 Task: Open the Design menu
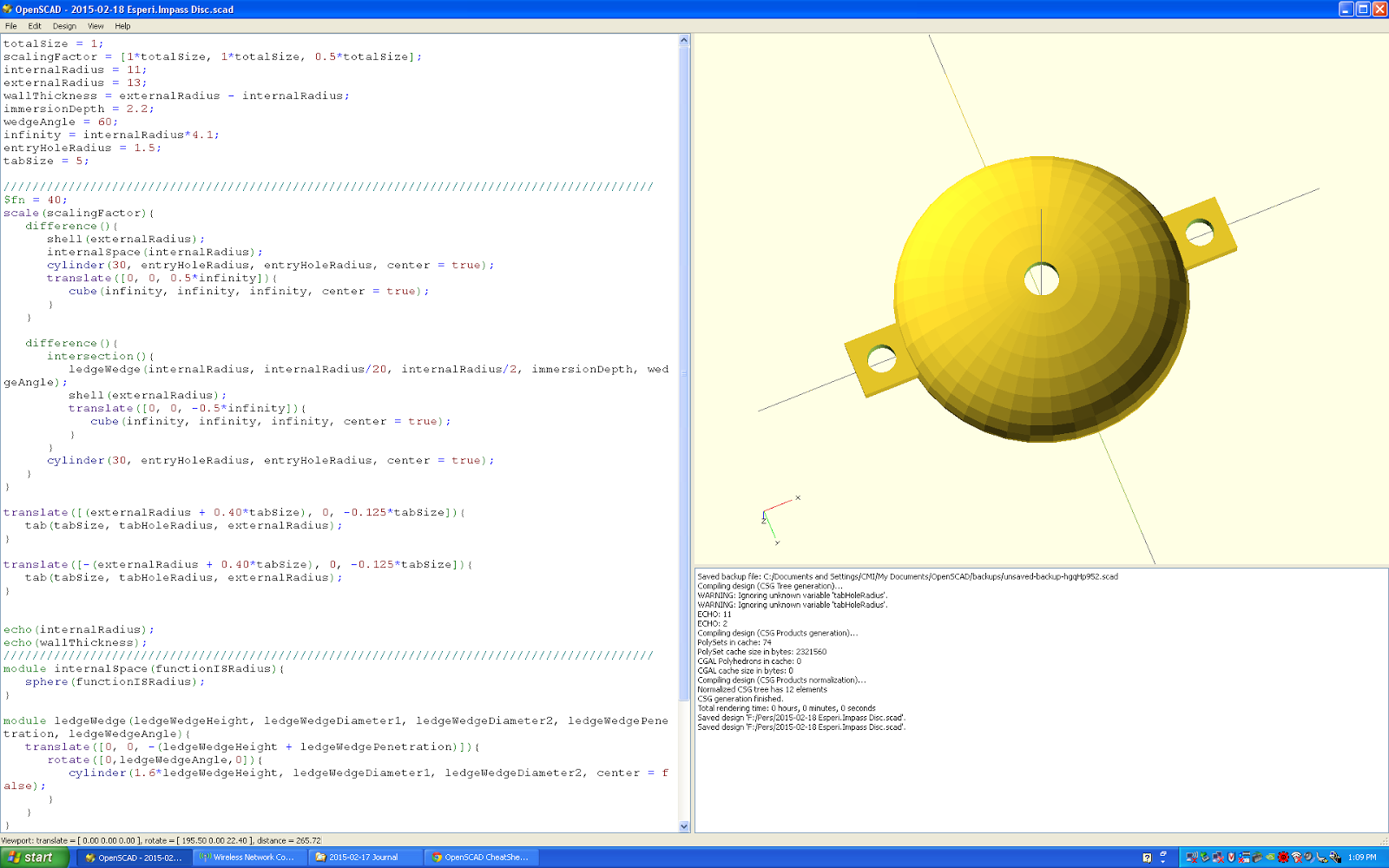click(x=64, y=26)
